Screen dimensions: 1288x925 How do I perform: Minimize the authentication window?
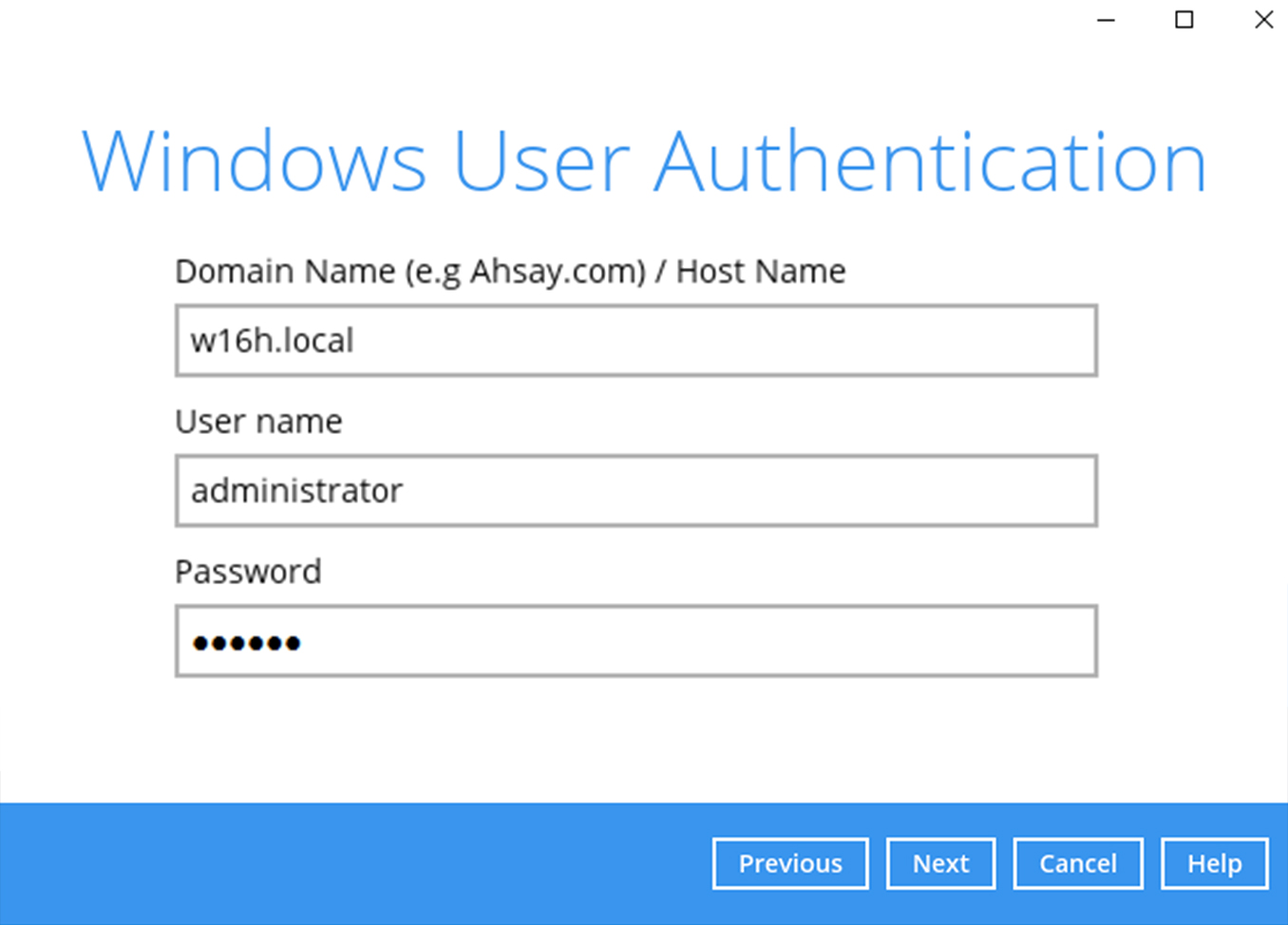pos(1106,20)
